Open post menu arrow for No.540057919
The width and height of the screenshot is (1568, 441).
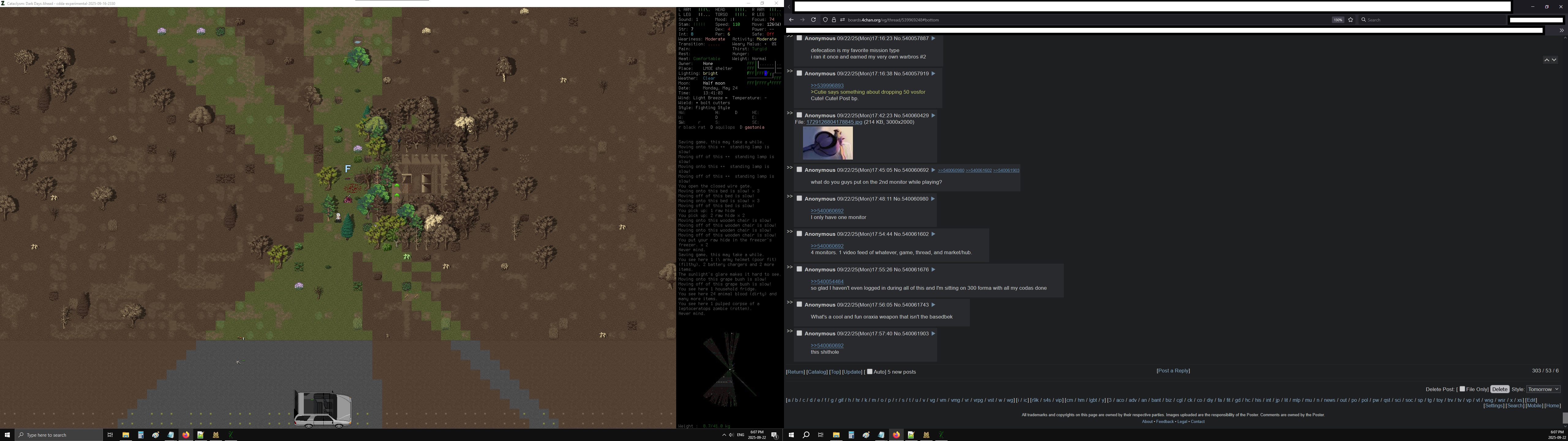(x=933, y=74)
